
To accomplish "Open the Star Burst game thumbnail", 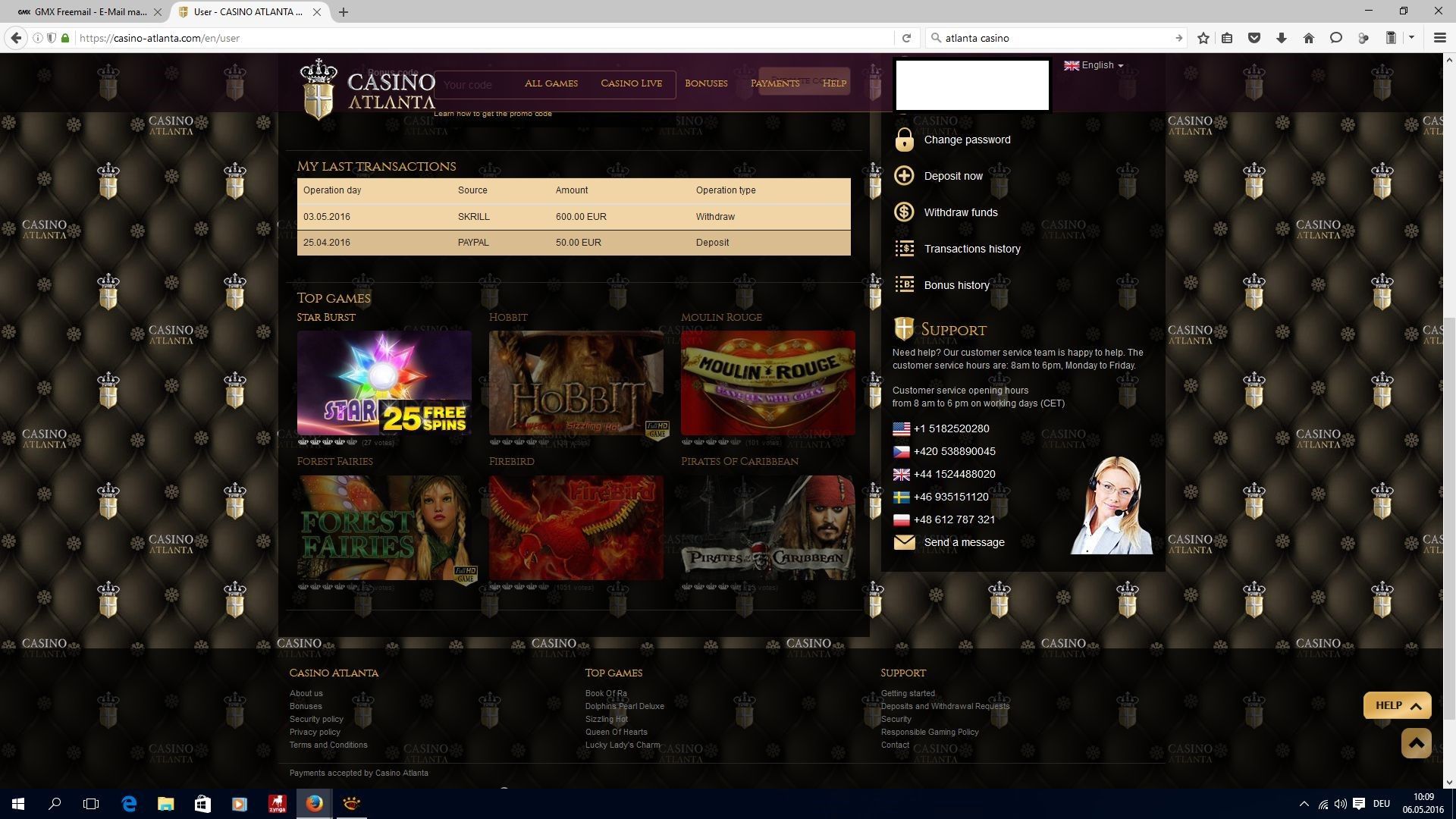I will coord(384,382).
